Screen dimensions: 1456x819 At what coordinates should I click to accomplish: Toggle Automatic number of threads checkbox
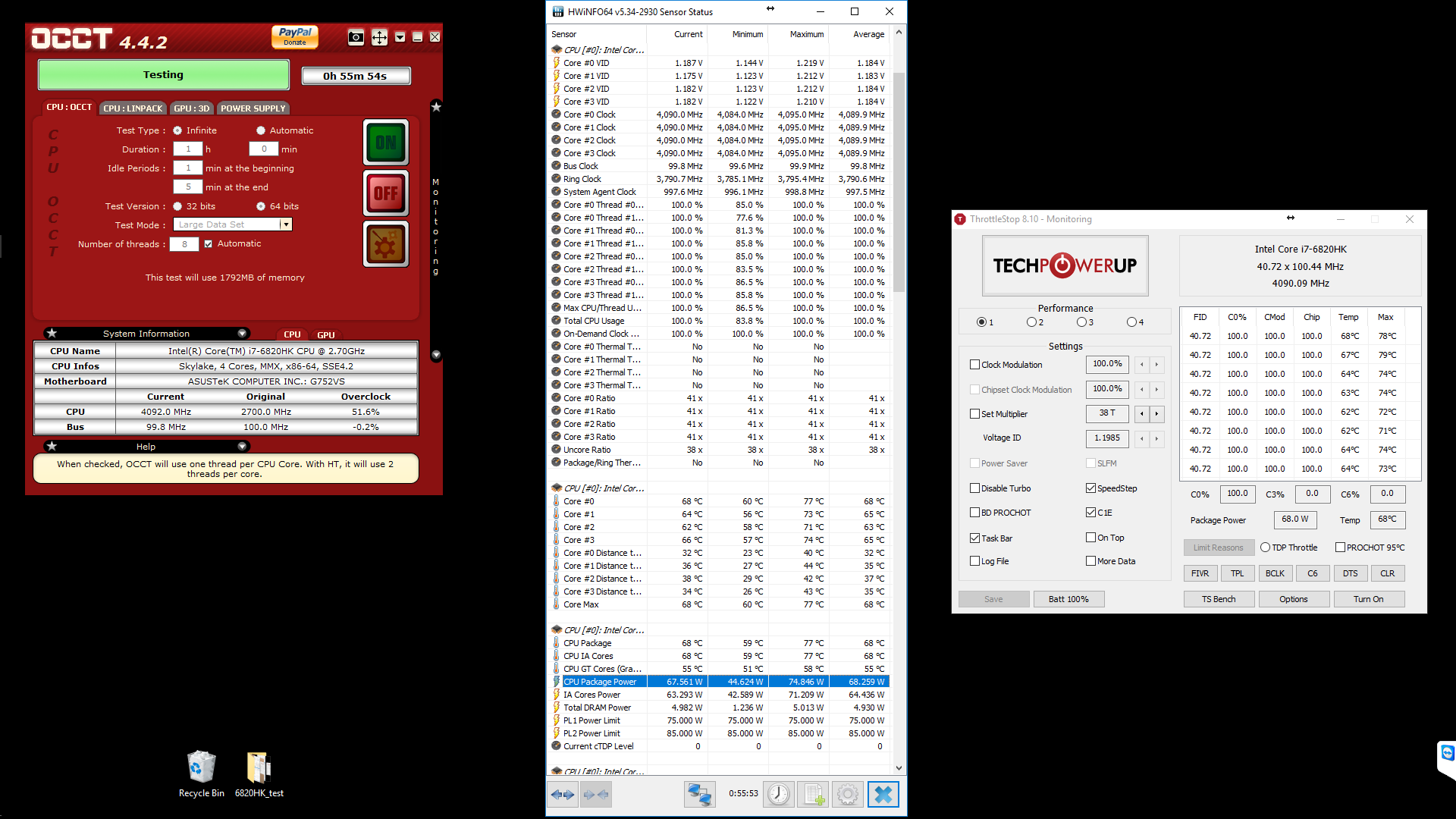pos(208,244)
